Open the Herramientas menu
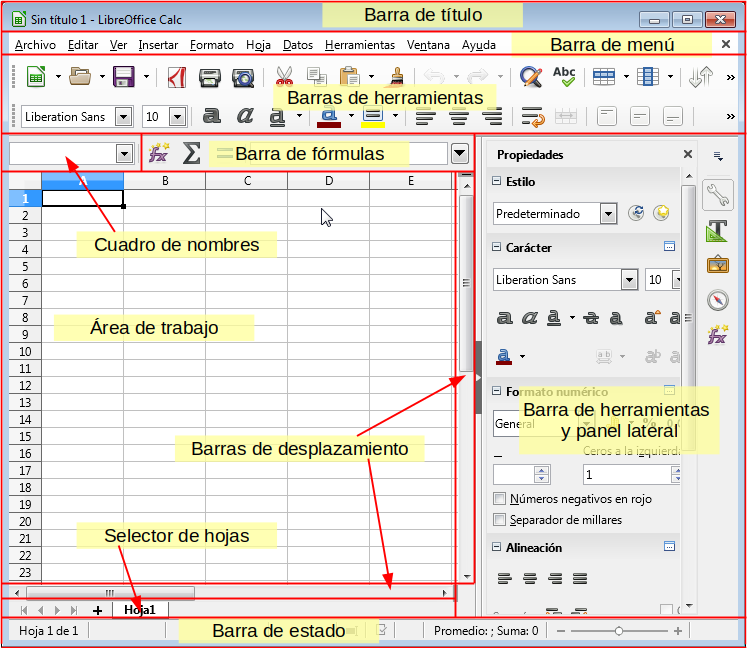The image size is (747, 648). (360, 45)
